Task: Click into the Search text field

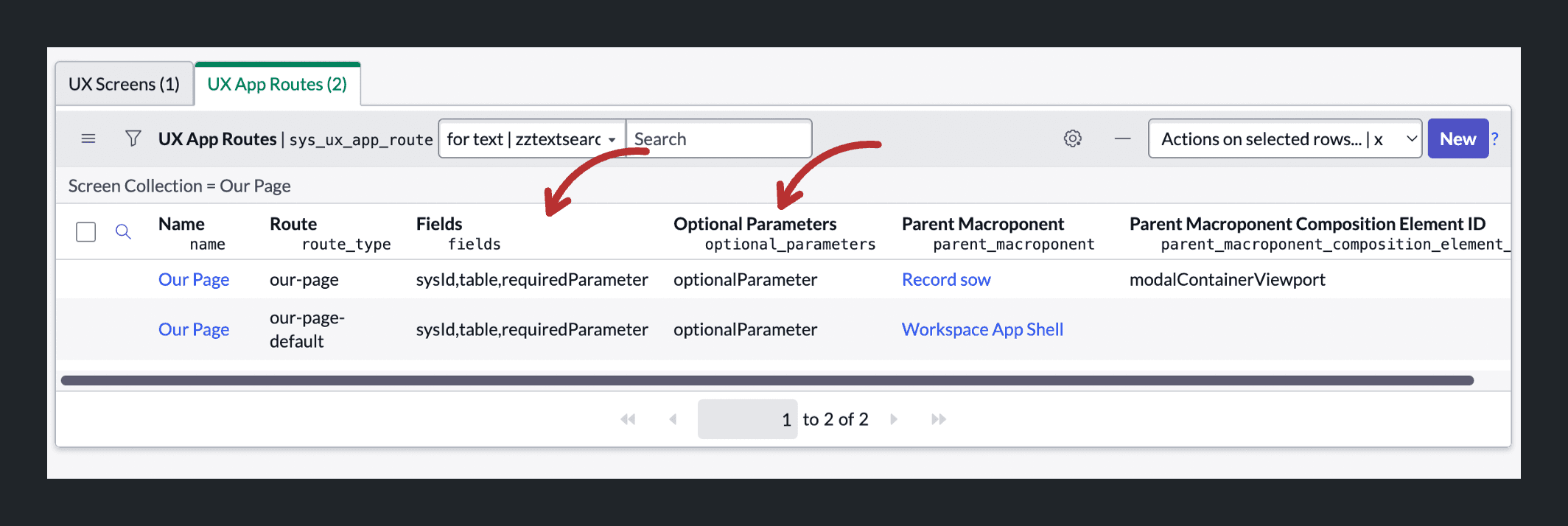Action: [718, 138]
